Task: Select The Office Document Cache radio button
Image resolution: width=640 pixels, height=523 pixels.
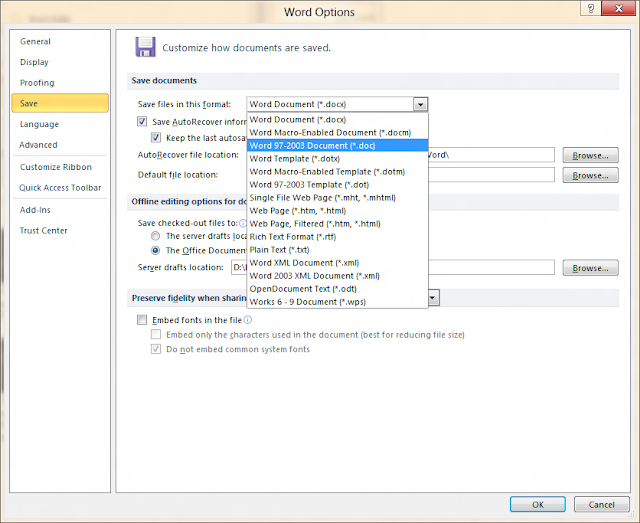Action: [156, 250]
